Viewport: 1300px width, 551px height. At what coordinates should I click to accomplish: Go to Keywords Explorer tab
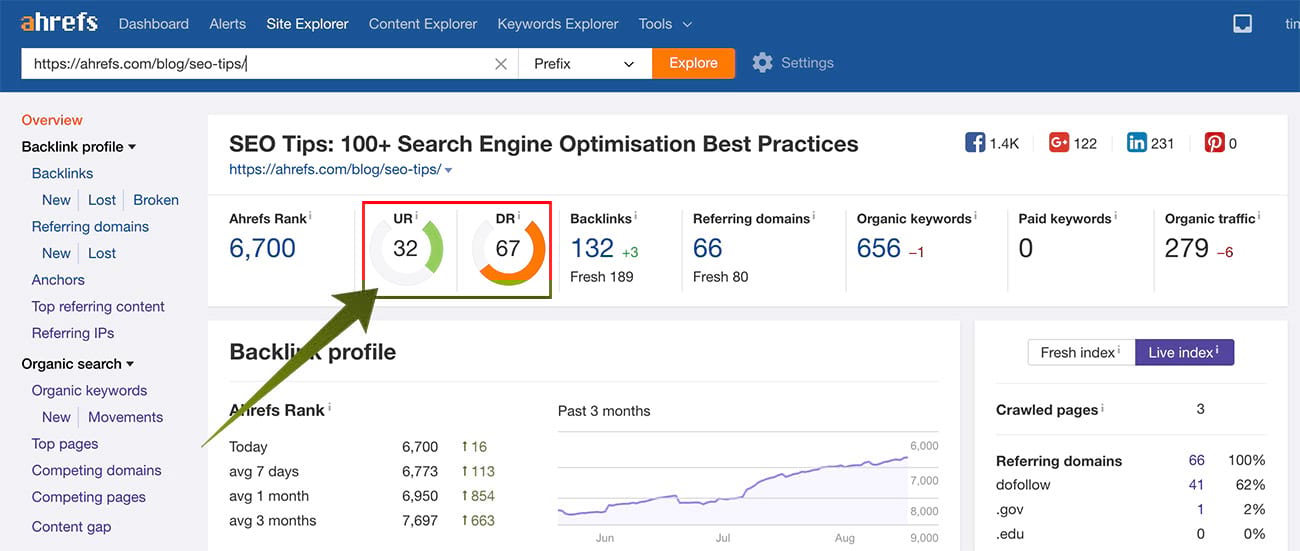(558, 23)
